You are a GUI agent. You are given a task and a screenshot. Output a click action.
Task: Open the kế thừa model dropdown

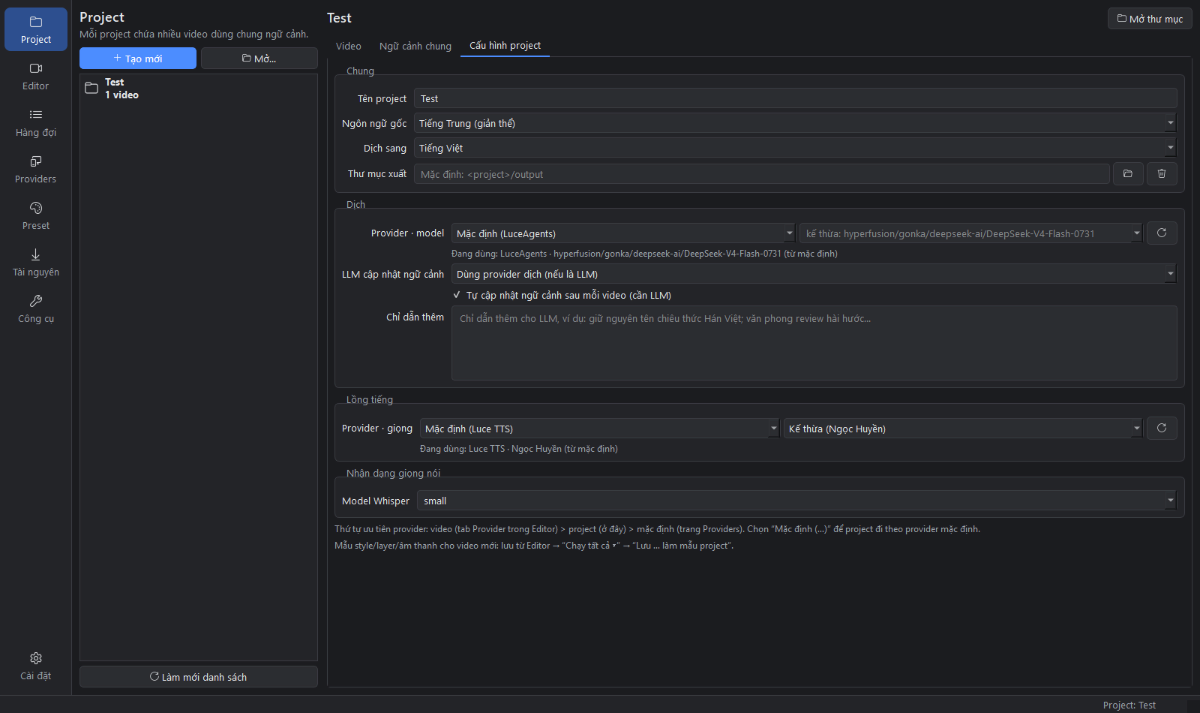pos(970,233)
